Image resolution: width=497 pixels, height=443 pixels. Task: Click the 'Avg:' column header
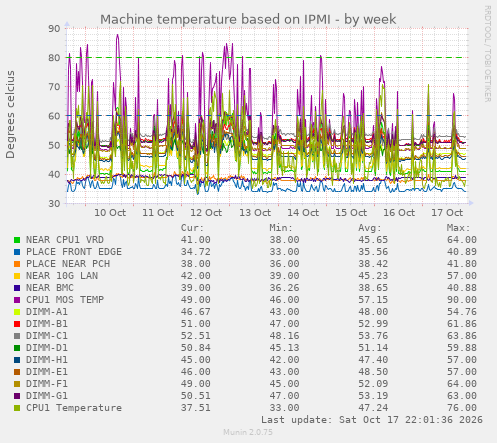370,228
